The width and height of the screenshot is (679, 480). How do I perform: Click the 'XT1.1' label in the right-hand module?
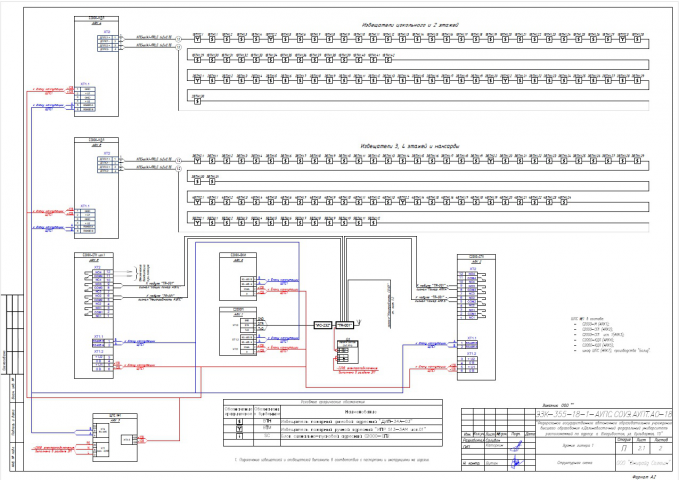tap(472, 338)
